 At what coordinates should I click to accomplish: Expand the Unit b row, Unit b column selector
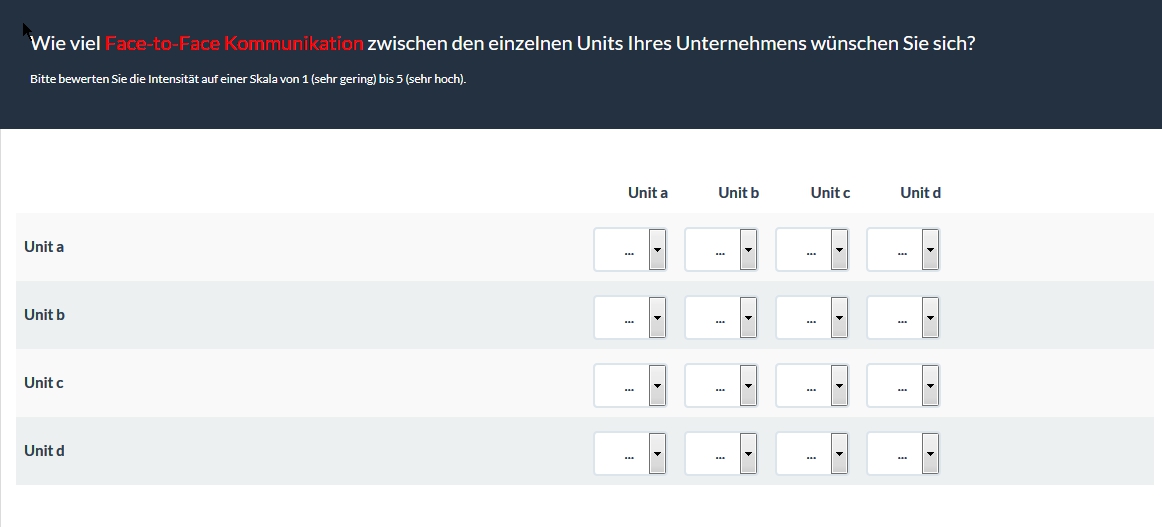721,318
